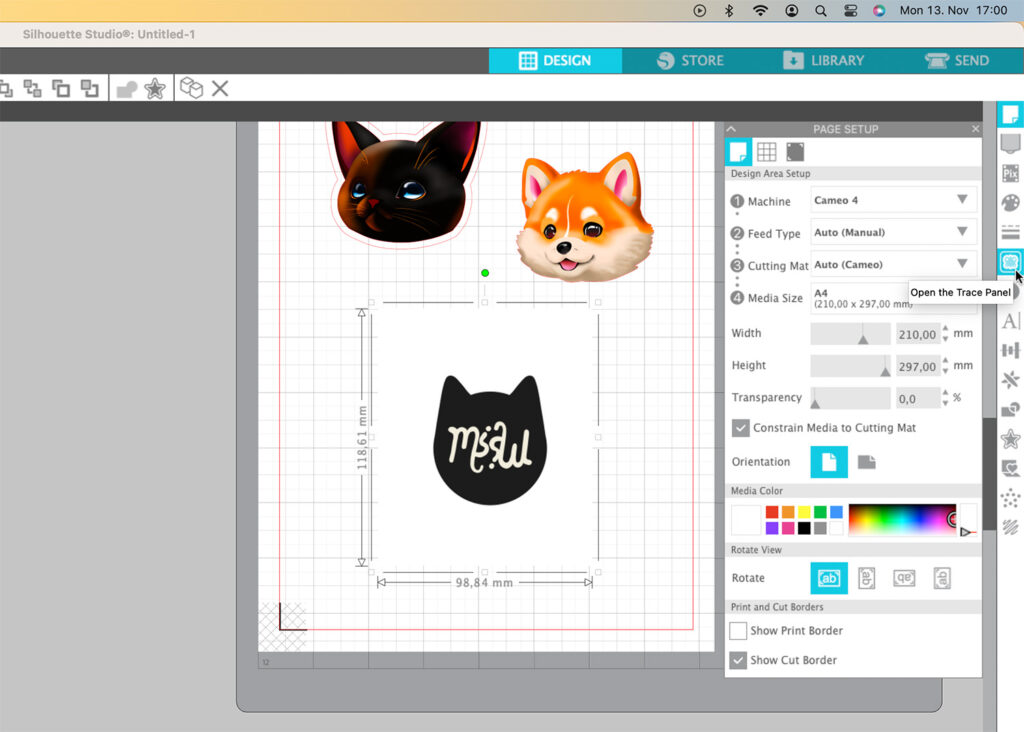Screen dimensions: 1024x732
Task: Enable Show Print Border checkbox
Action: point(739,631)
